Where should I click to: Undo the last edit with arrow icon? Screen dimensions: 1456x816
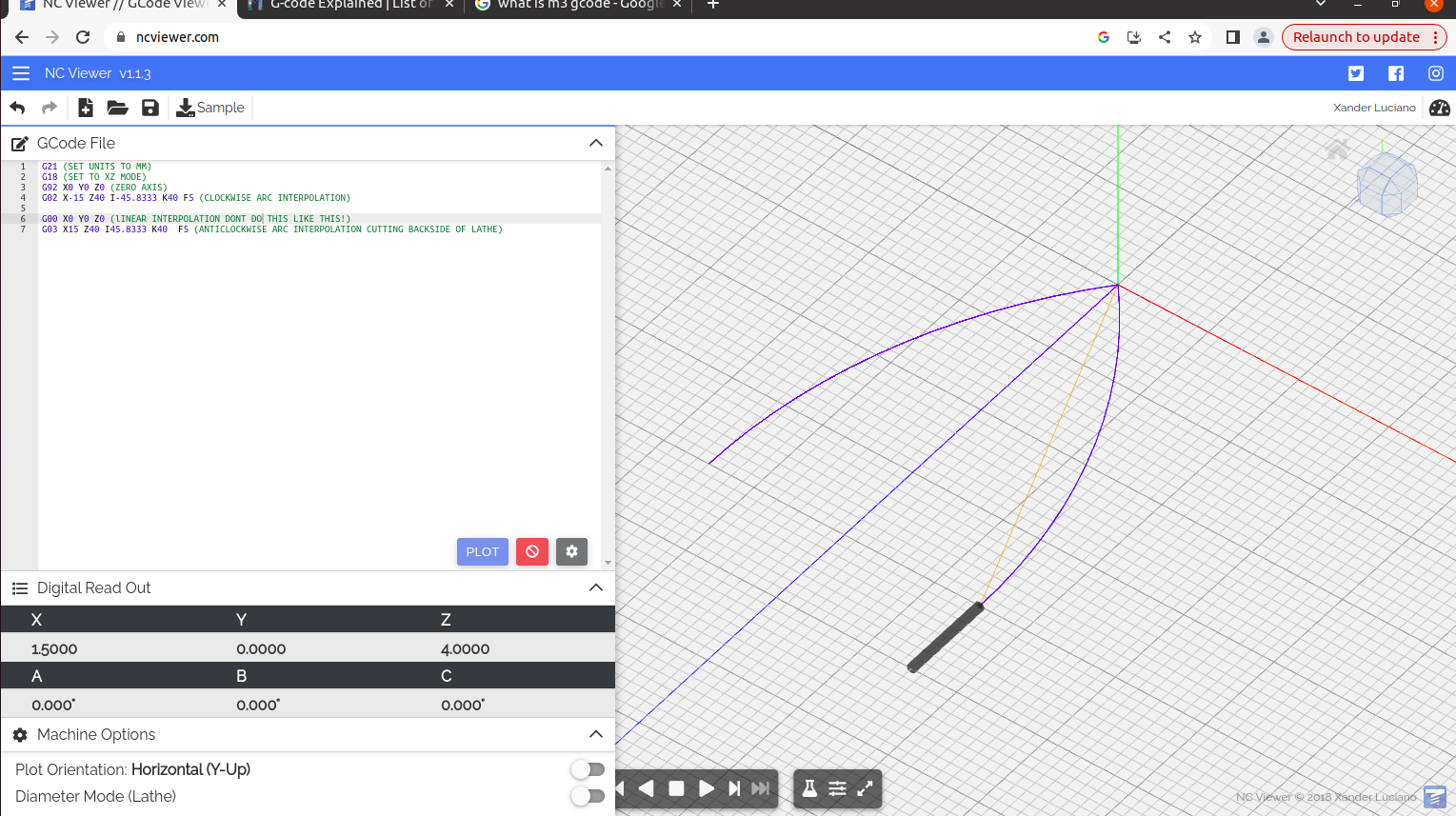pos(17,108)
